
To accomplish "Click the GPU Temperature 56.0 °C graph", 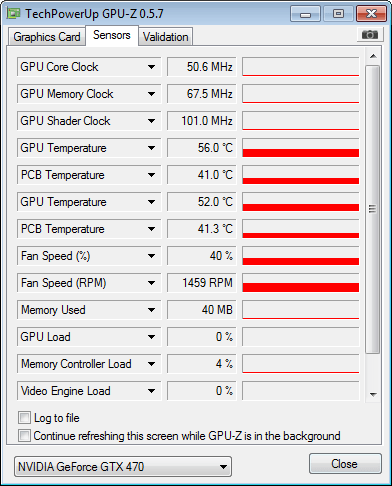I will point(301,148).
